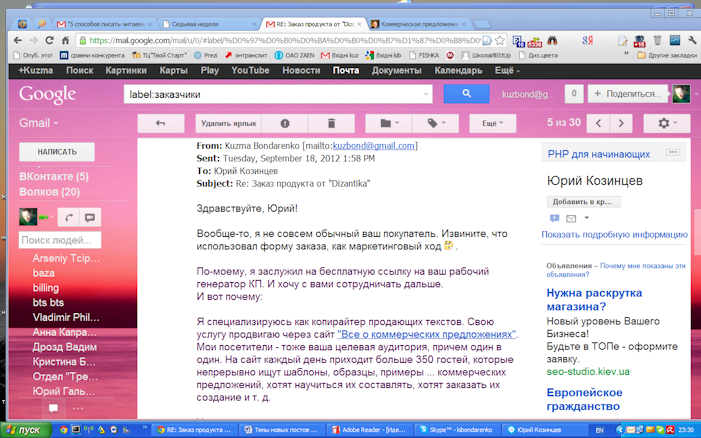701x438 pixels.
Task: Open the settings gear dropdown
Action: coord(667,123)
